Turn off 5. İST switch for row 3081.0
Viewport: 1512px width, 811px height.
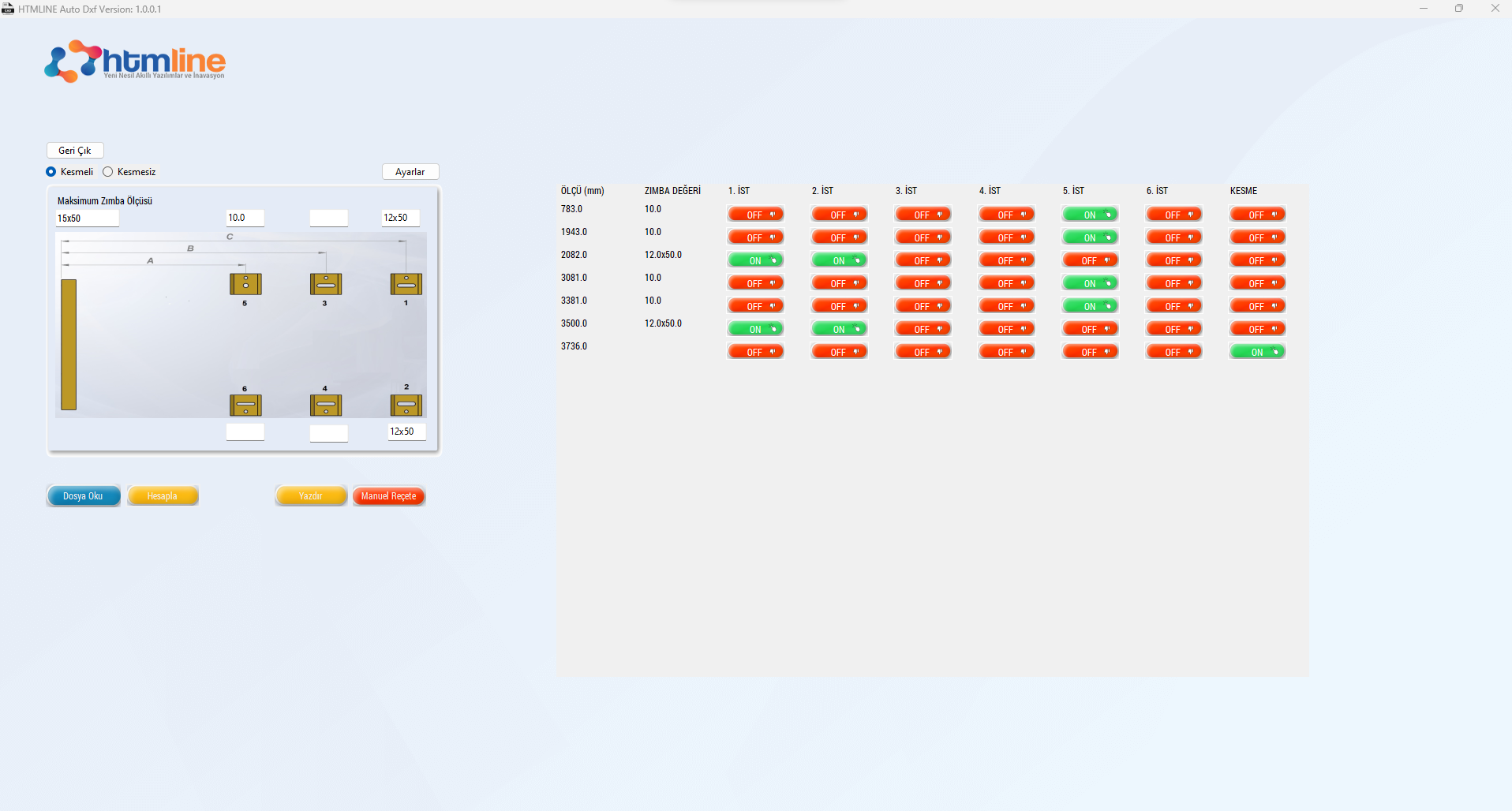(1090, 283)
